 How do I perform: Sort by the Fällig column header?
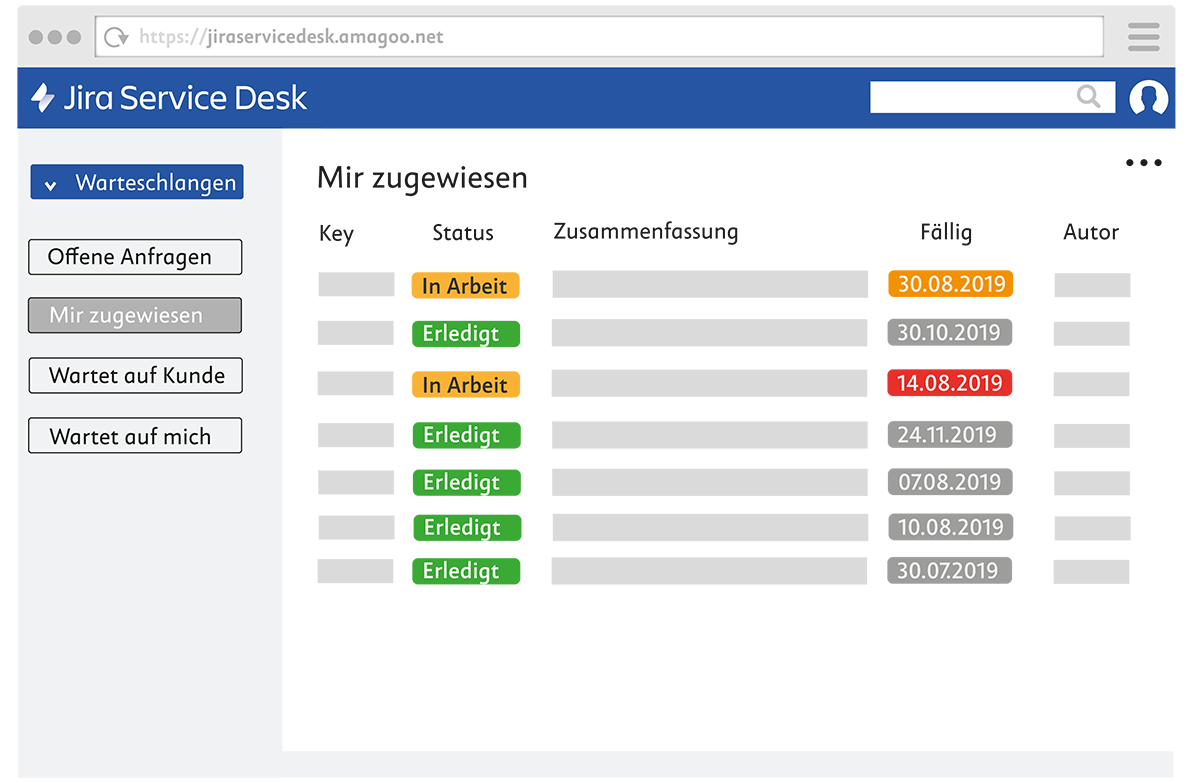coord(945,232)
